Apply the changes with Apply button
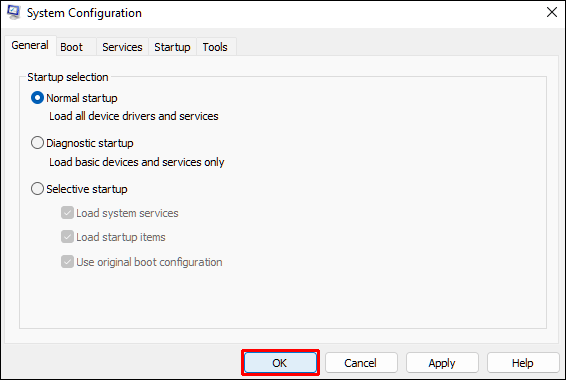Screen dimensions: 566x380 tap(442, 363)
